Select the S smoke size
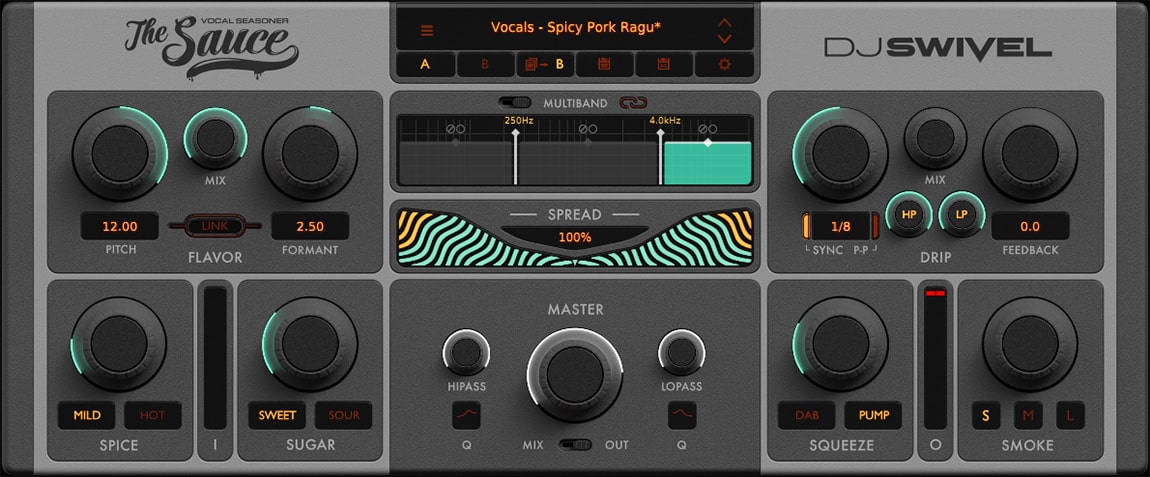Screen dimensions: 1150x477 pos(986,416)
